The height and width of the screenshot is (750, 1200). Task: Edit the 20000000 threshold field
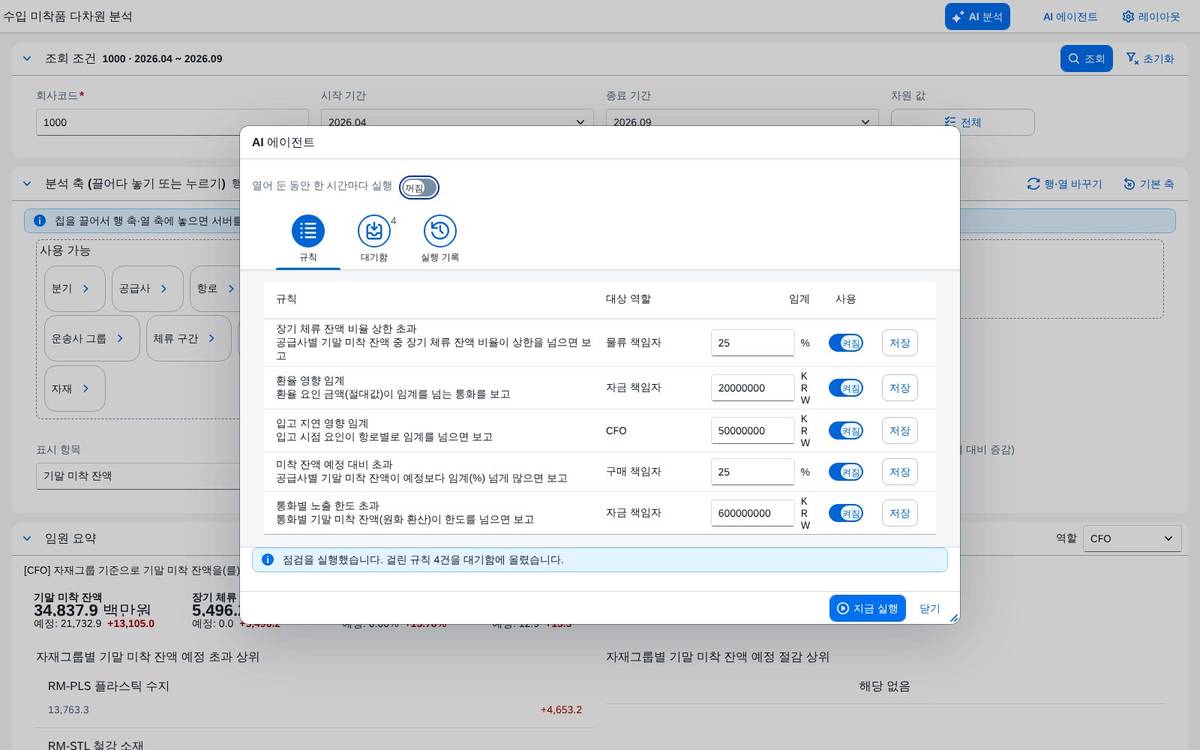[x=753, y=388]
